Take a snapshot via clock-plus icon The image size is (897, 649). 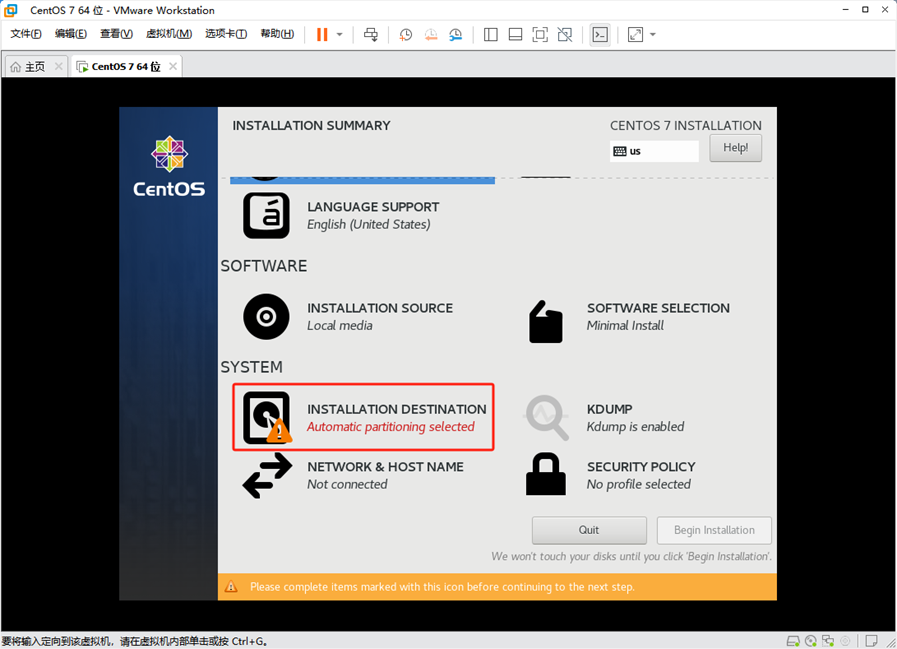[x=406, y=35]
